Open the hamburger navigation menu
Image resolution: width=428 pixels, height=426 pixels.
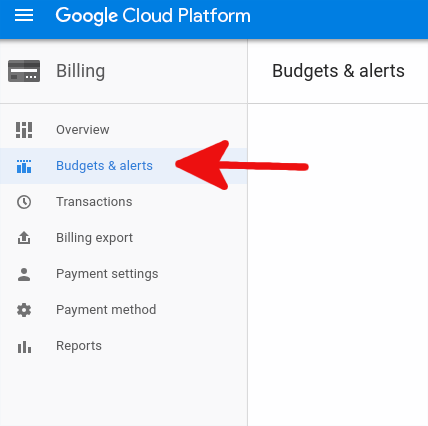pyautogui.click(x=24, y=15)
